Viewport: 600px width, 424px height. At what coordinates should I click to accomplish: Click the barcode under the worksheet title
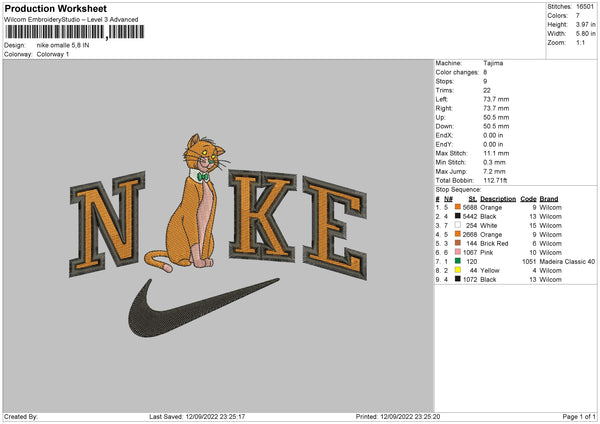pyautogui.click(x=75, y=32)
